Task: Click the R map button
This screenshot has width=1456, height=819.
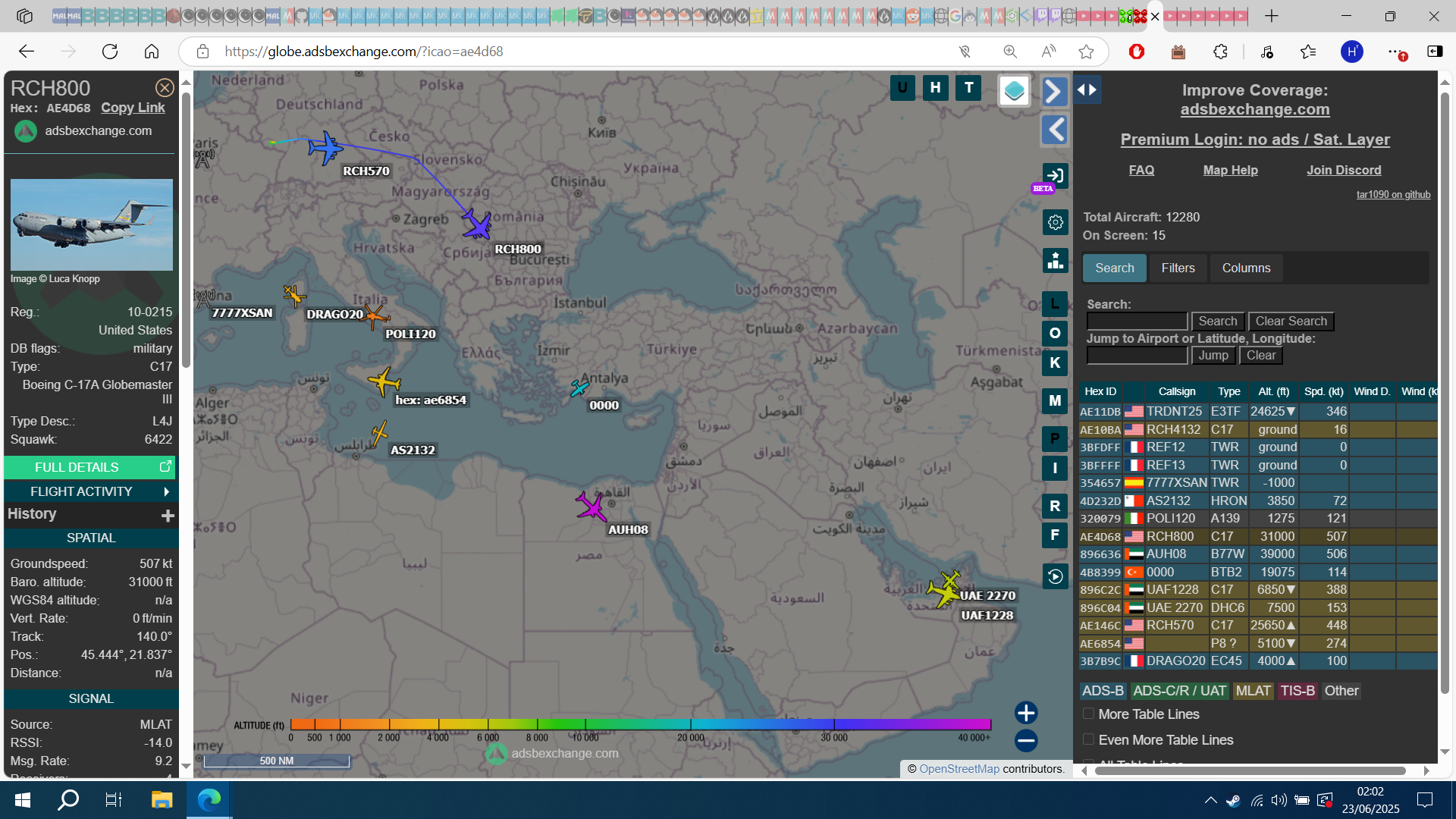Action: click(1055, 506)
